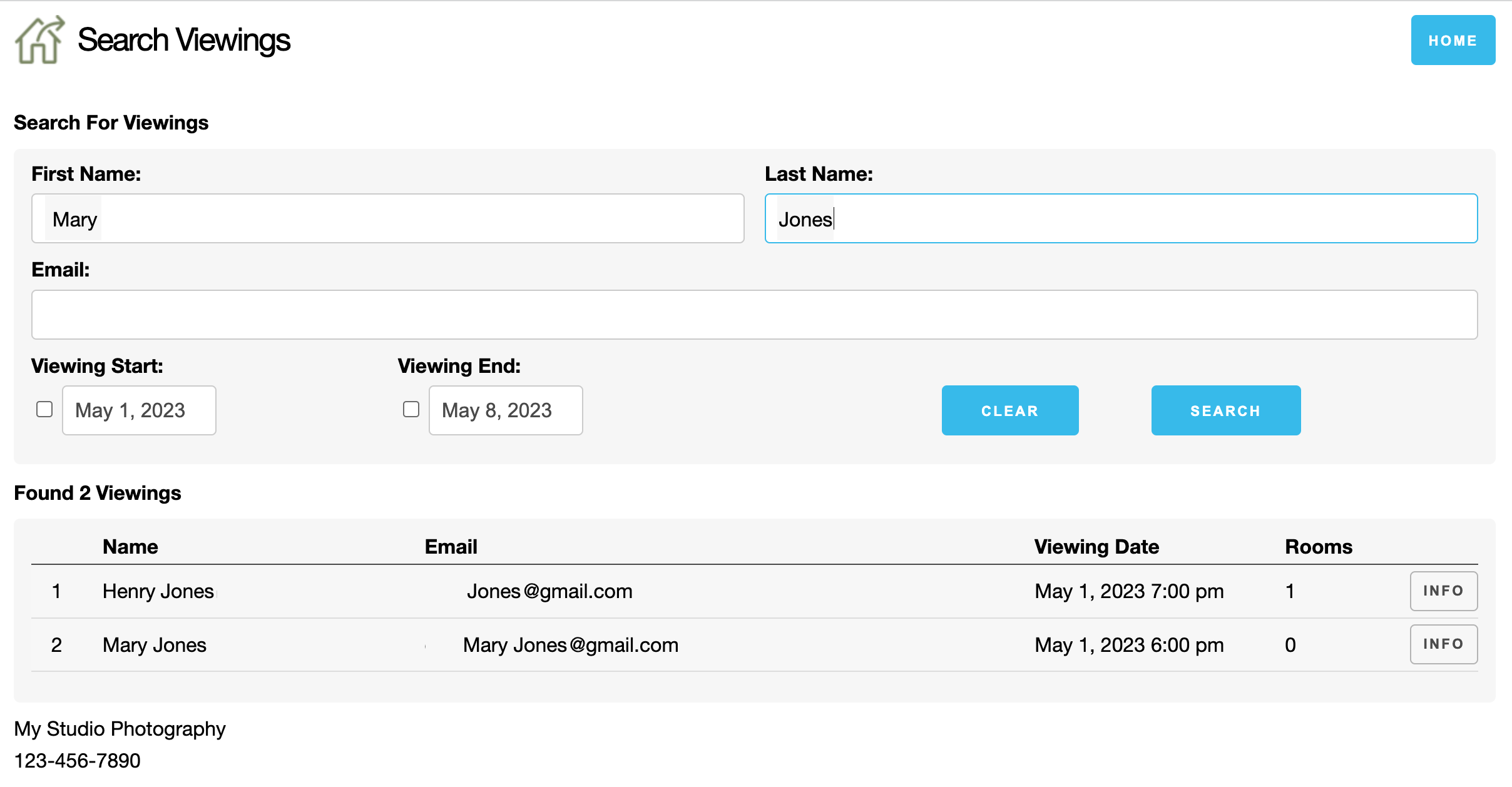
Task: Select the Henry Jones name cell
Action: click(158, 591)
